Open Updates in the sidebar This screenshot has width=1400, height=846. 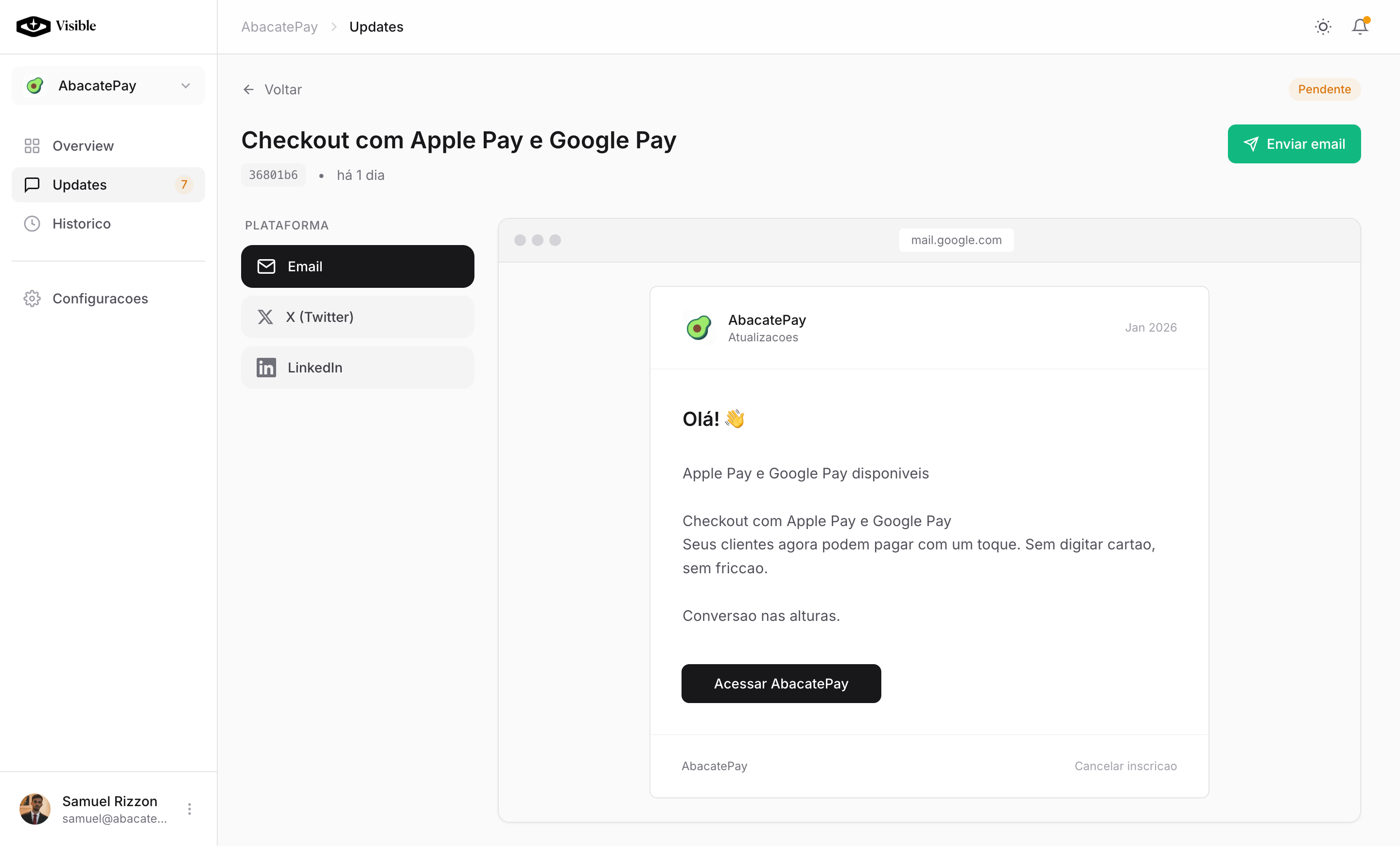click(x=108, y=185)
